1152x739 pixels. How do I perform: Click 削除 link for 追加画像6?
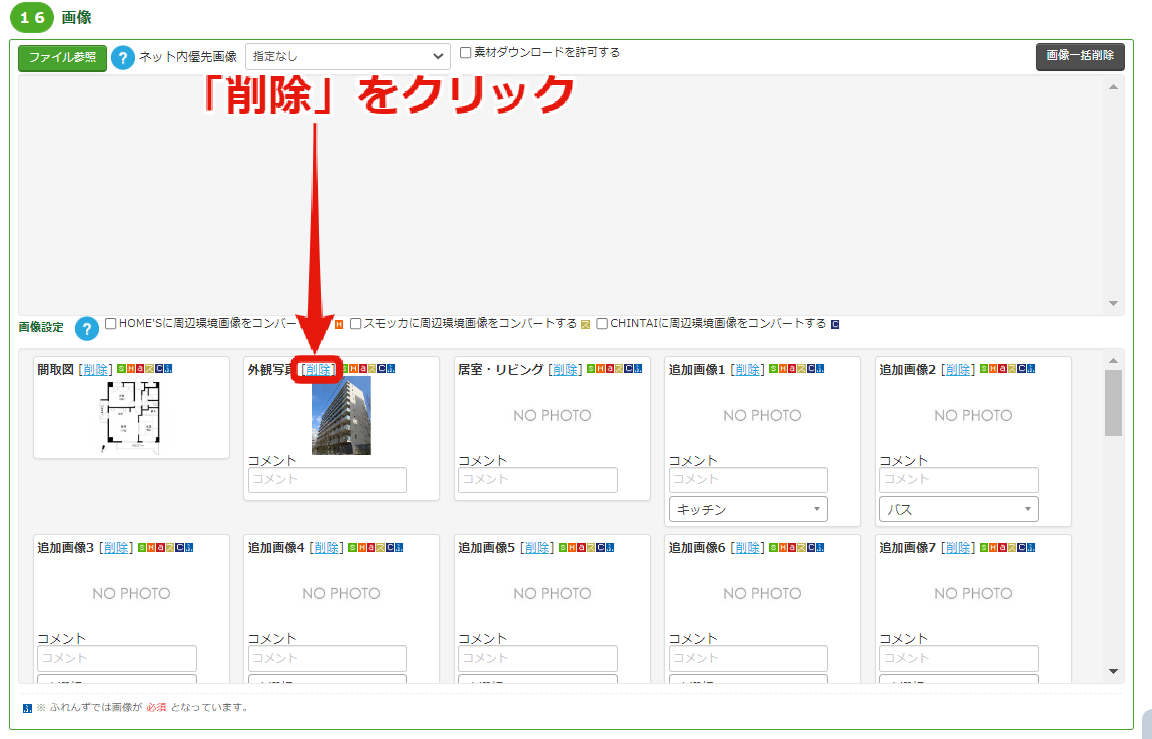(748, 548)
